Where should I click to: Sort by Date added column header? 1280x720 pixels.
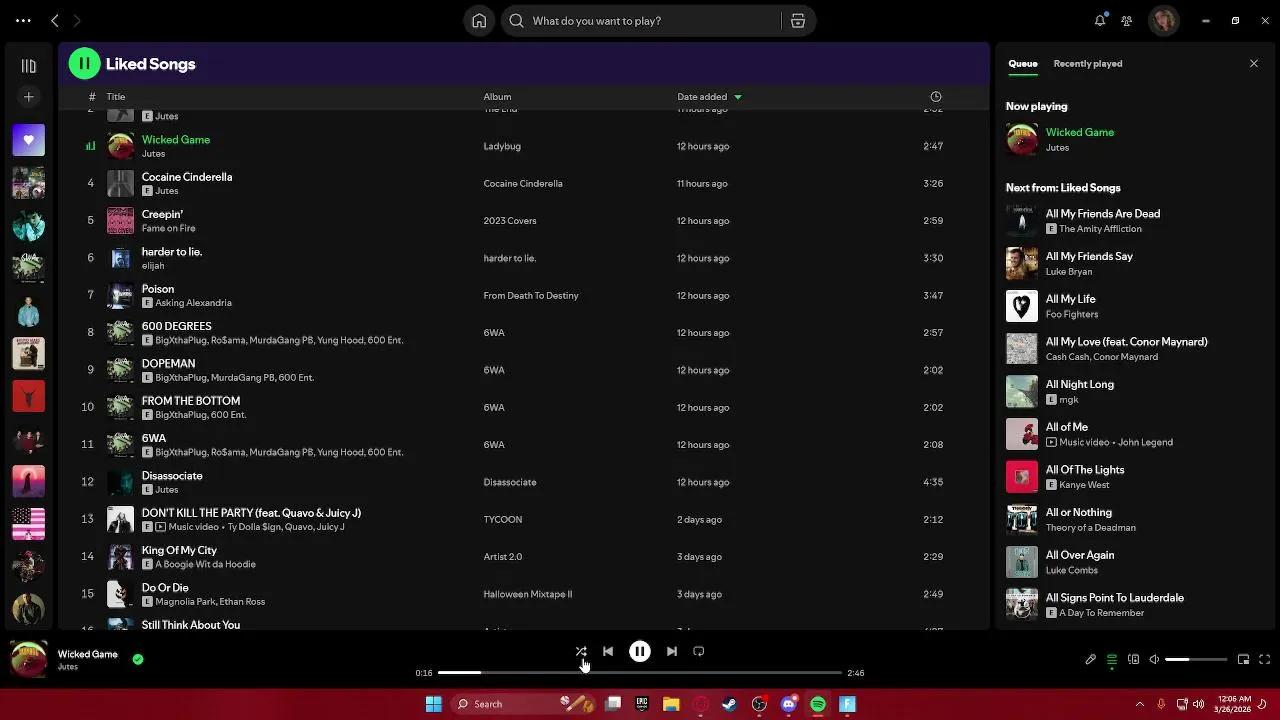click(702, 97)
